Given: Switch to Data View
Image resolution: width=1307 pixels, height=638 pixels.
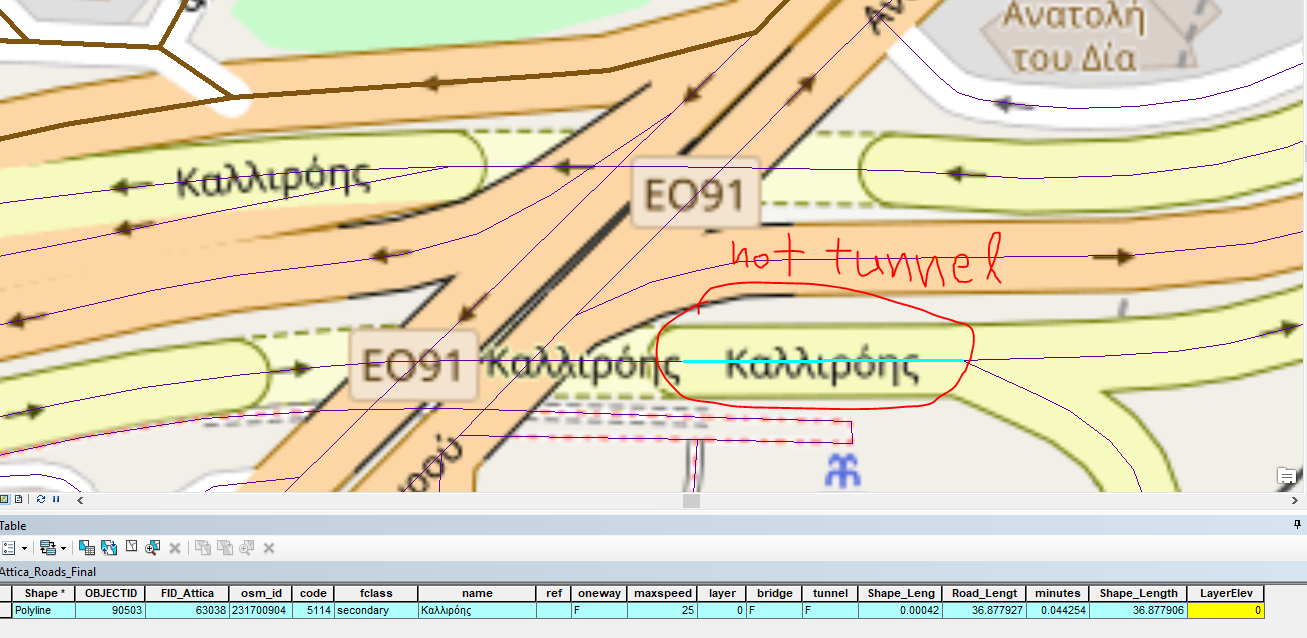Looking at the screenshot, I should point(5,499).
